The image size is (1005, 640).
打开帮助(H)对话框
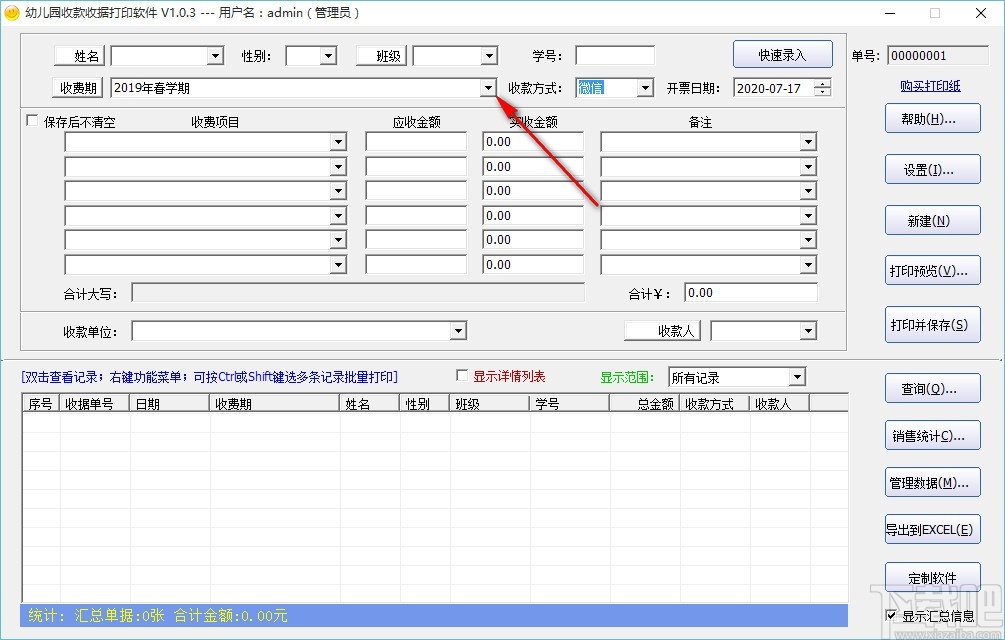pos(932,118)
